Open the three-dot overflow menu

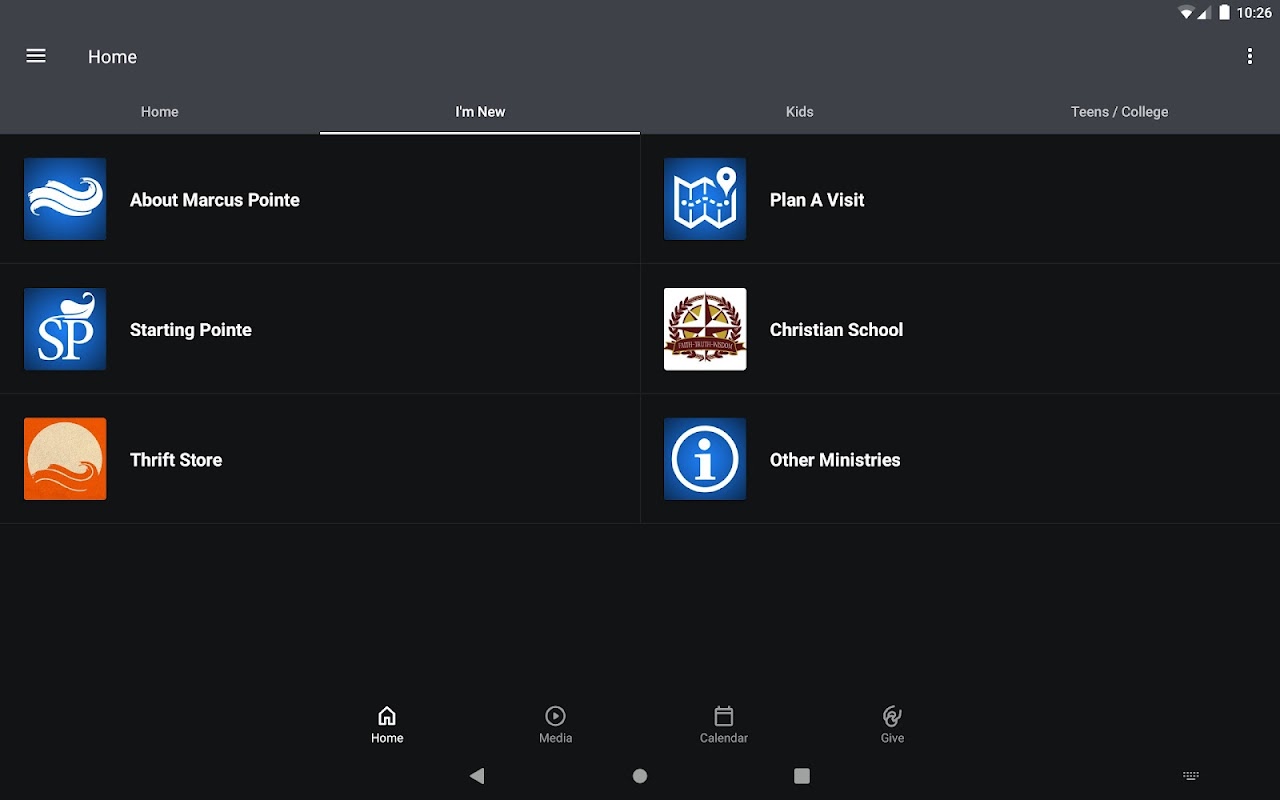(x=1250, y=56)
